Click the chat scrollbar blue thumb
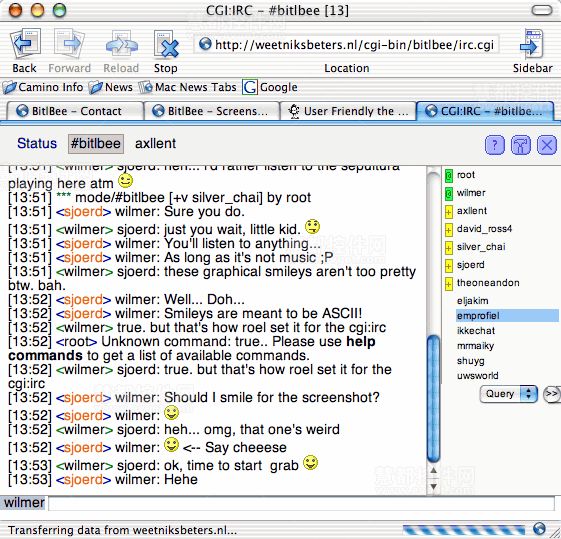This screenshot has width=561, height=539. pos(434,399)
